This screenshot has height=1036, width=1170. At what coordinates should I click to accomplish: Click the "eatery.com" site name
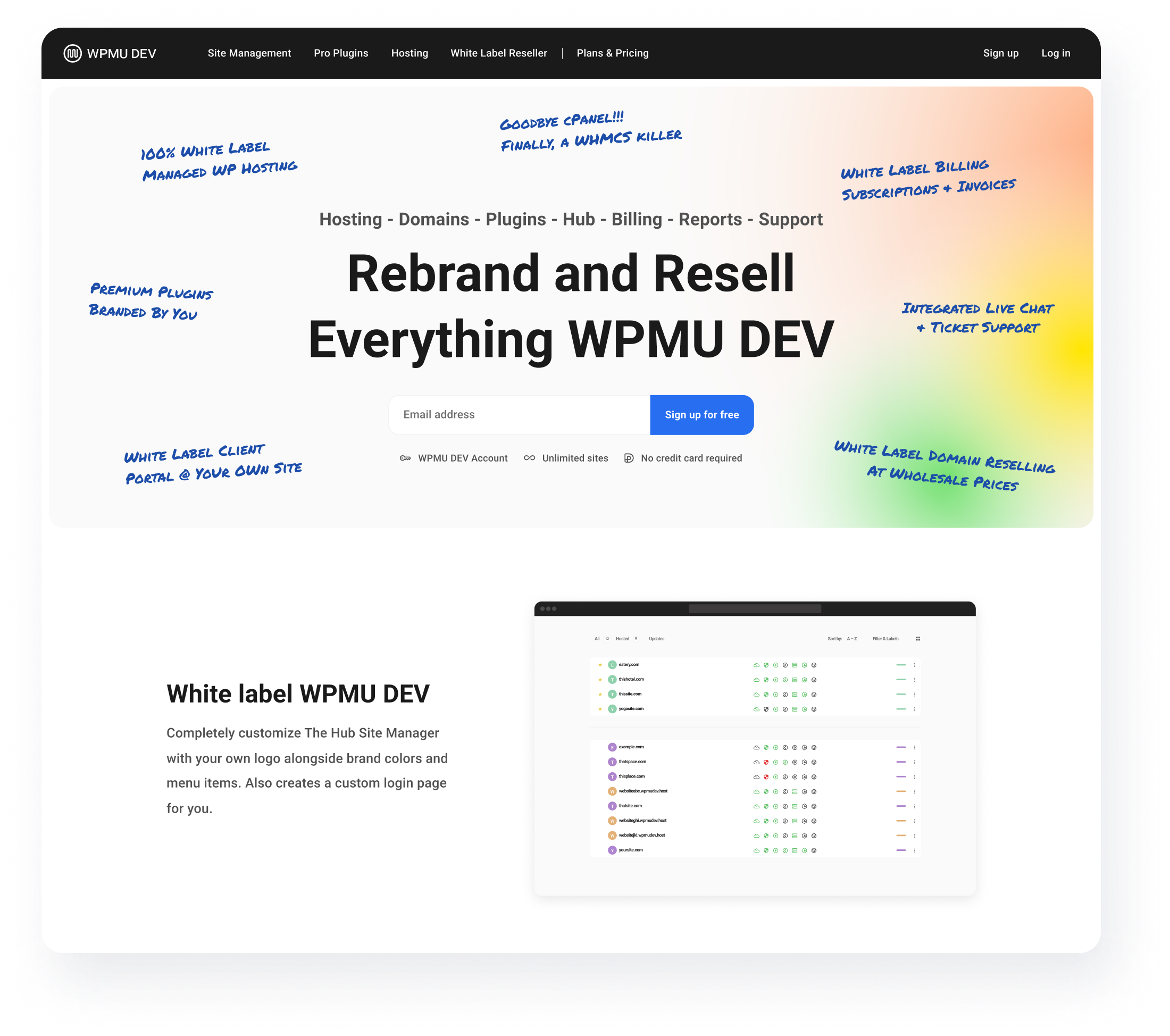click(x=629, y=665)
